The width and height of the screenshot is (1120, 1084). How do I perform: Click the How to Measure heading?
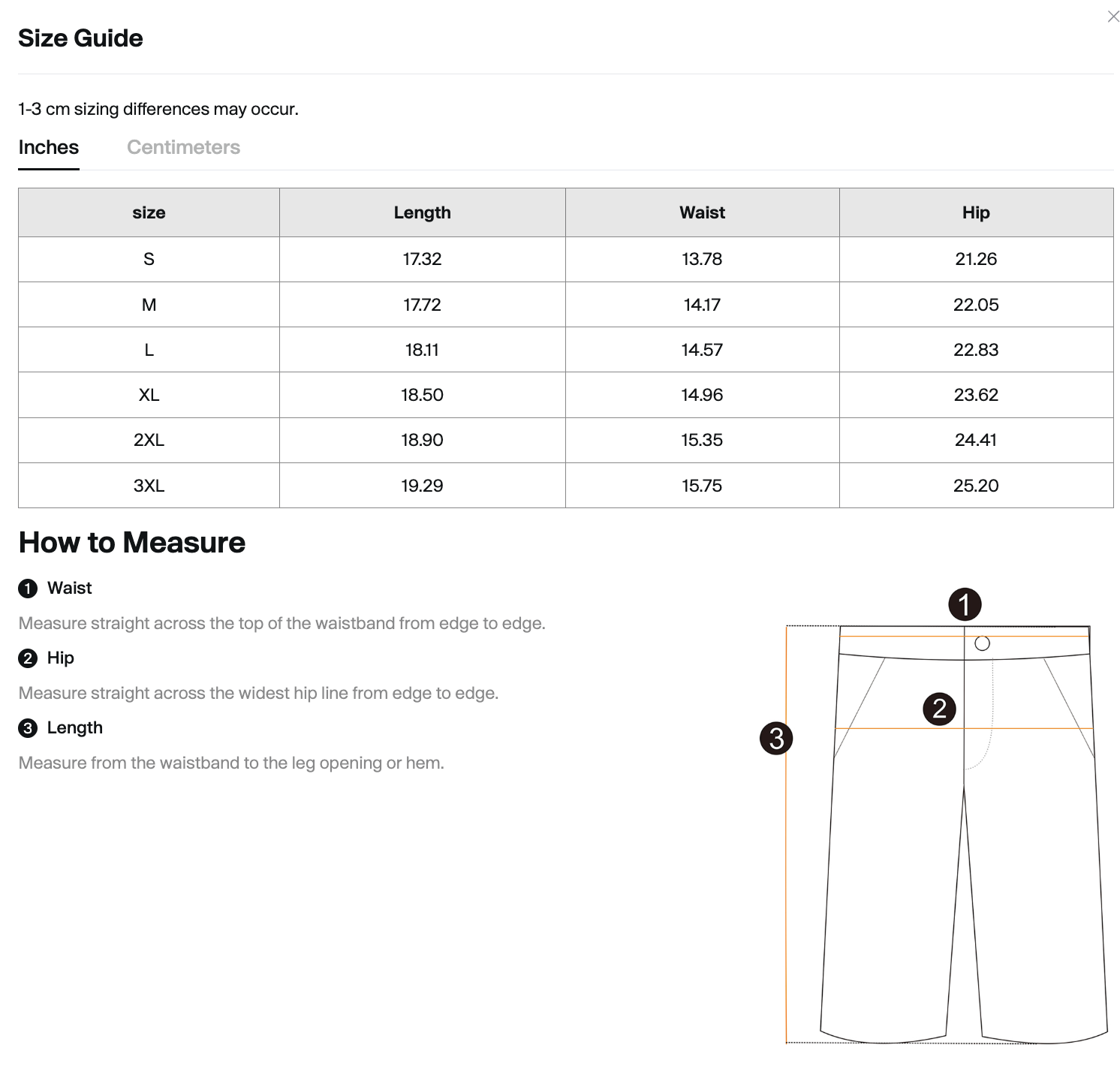132,542
